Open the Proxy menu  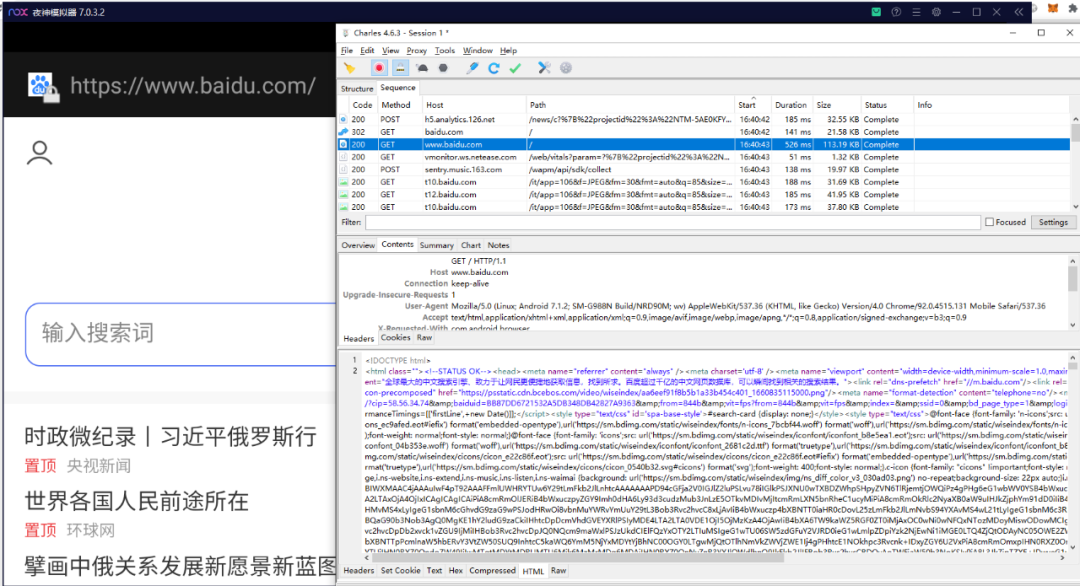[417, 50]
